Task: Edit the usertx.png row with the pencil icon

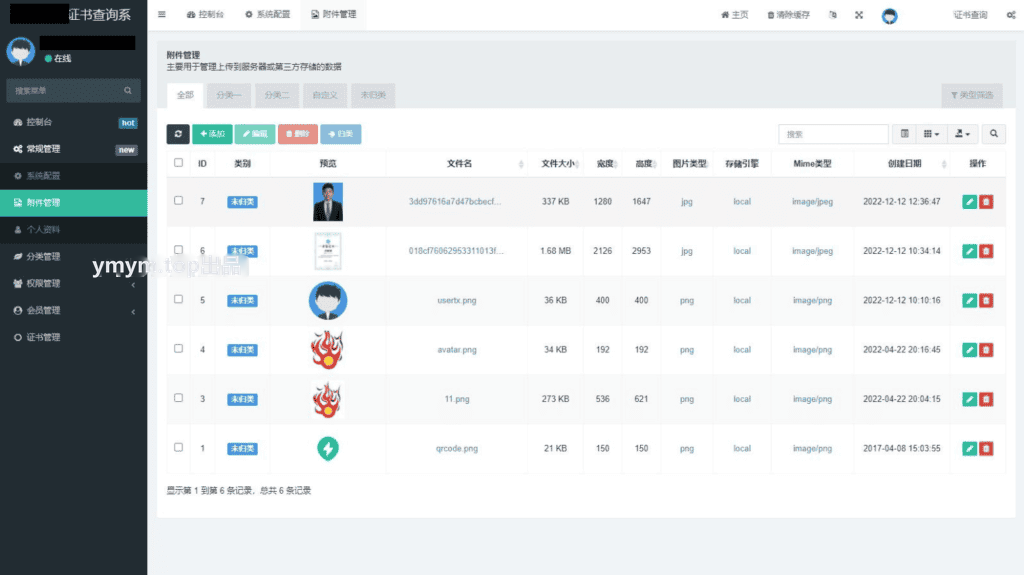Action: 969,301
